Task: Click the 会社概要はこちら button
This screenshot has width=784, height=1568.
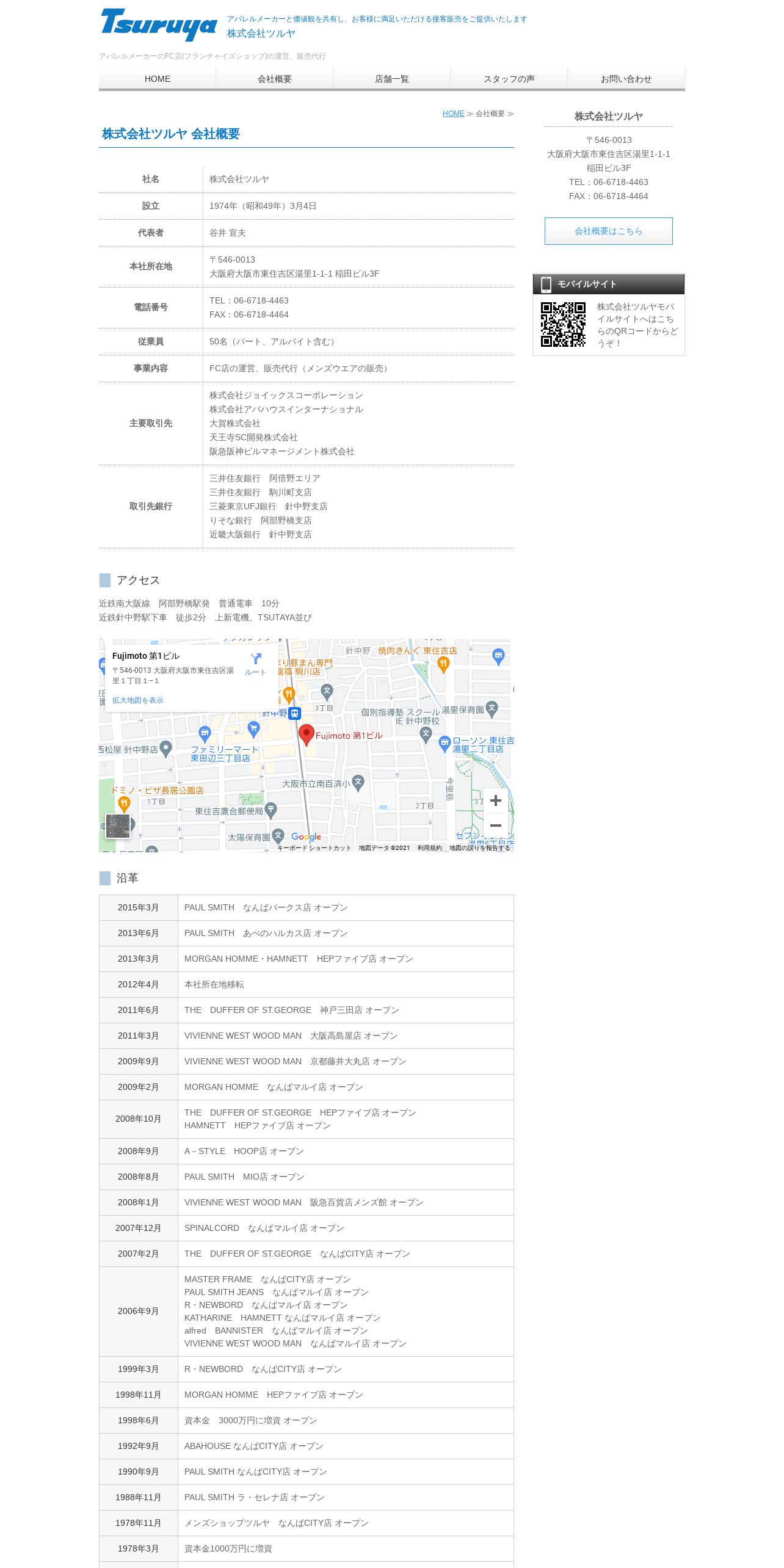Action: pyautogui.click(x=609, y=231)
